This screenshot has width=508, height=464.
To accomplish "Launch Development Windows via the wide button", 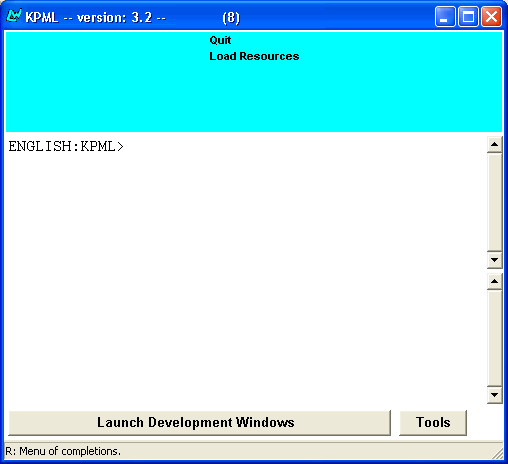I will (x=199, y=423).
